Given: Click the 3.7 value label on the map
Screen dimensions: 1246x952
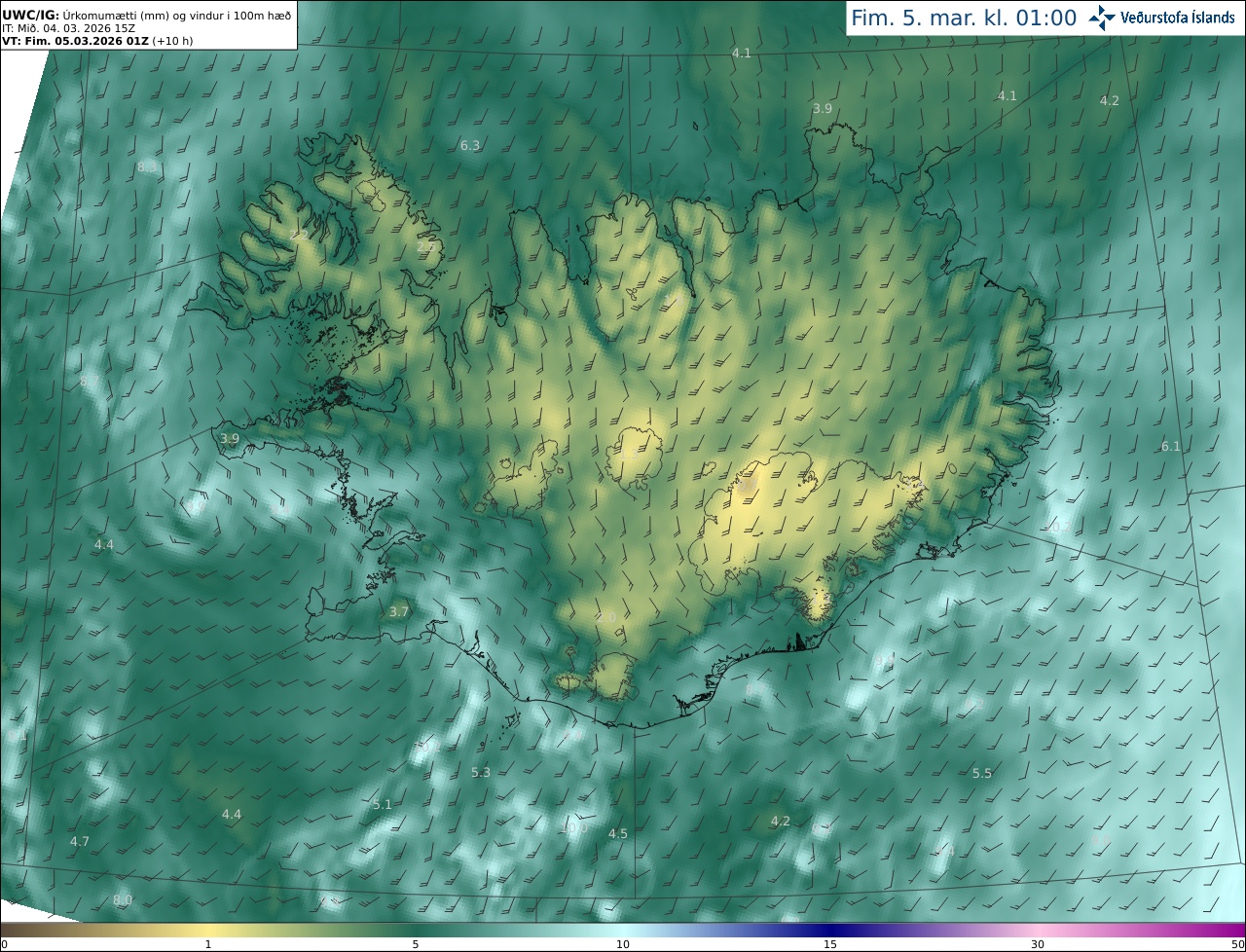Looking at the screenshot, I should pyautogui.click(x=399, y=611).
